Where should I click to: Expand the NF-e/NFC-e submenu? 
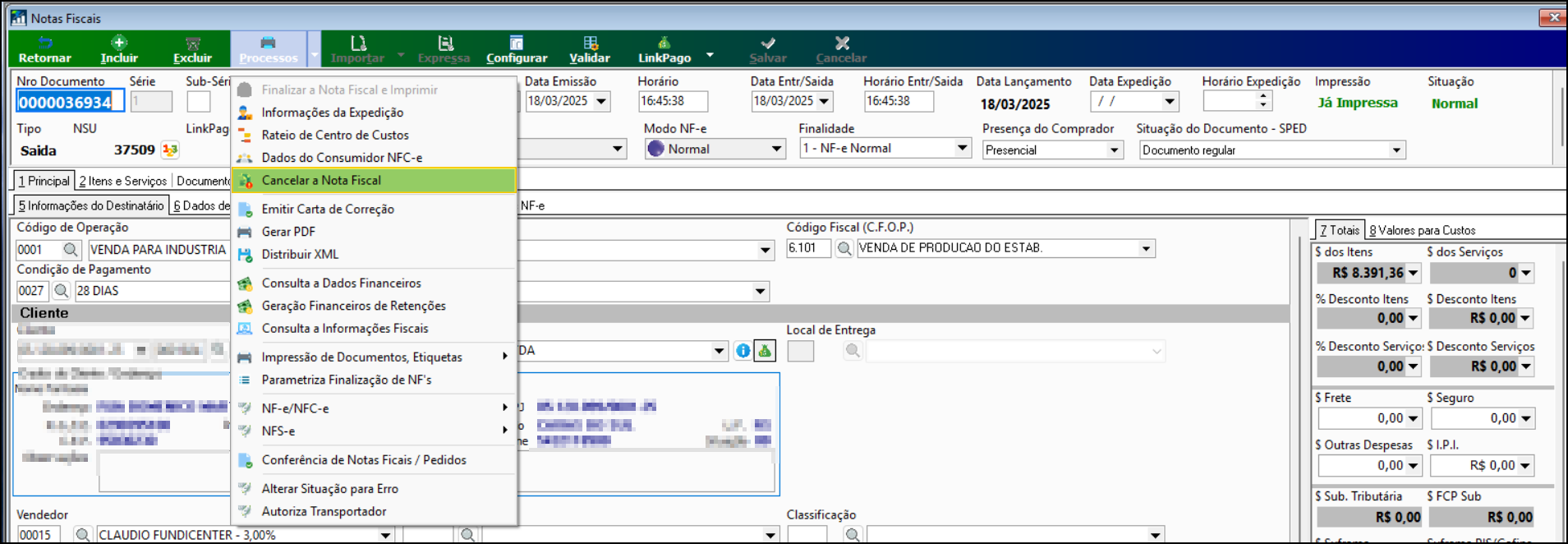pos(375,408)
